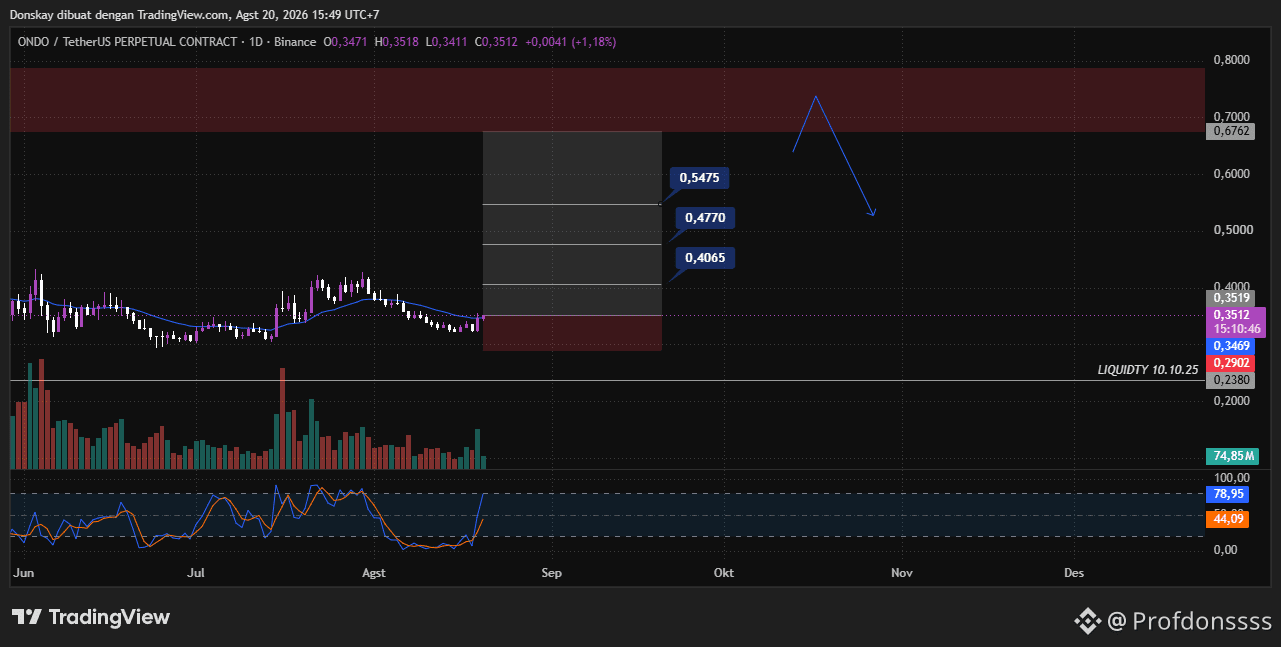Click the red 0,2902 stop price label
Image resolution: width=1281 pixels, height=647 pixels.
[x=1231, y=363]
